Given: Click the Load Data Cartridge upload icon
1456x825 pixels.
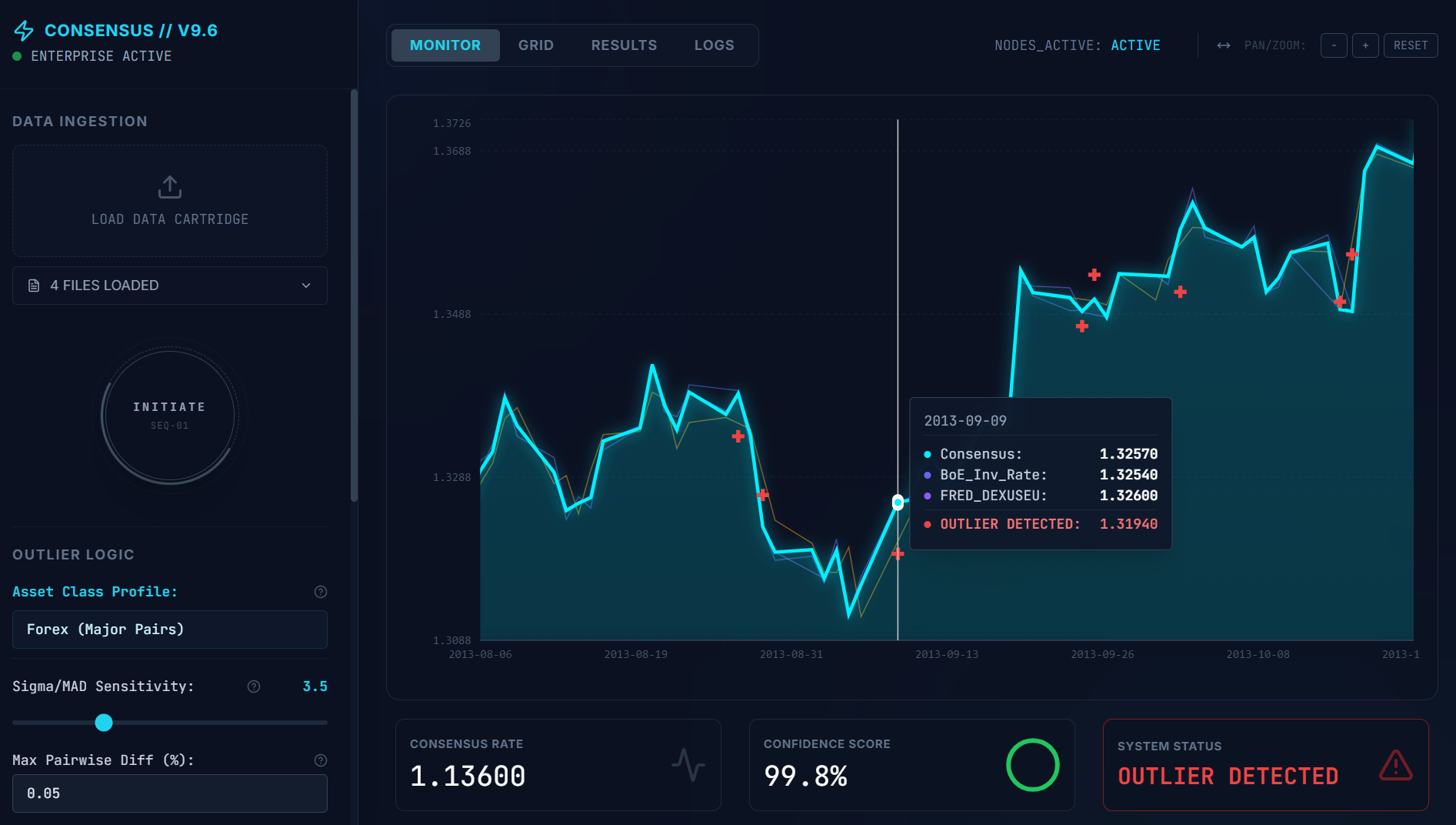Looking at the screenshot, I should (169, 187).
